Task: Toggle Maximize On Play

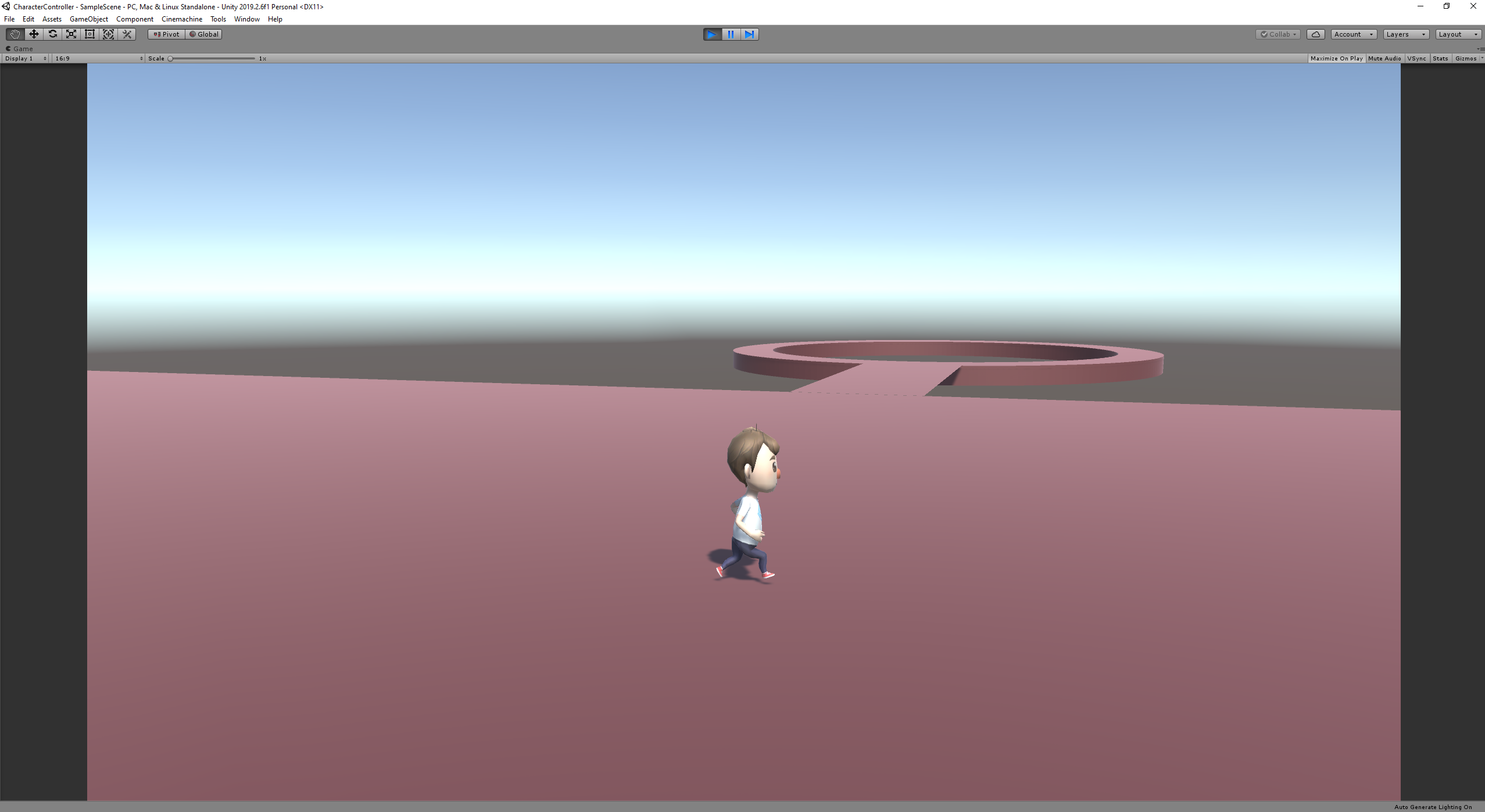Action: pos(1336,58)
